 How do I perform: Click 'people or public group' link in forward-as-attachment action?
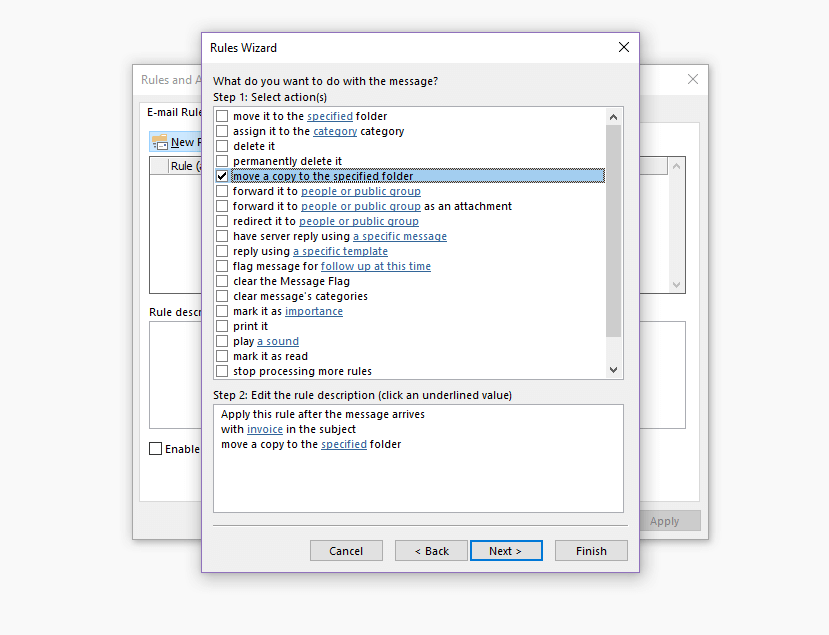tap(361, 206)
